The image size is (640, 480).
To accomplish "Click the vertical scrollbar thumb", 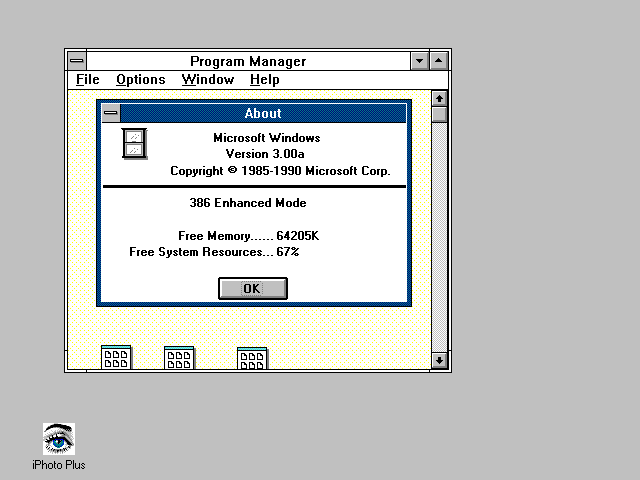I will pos(440,114).
